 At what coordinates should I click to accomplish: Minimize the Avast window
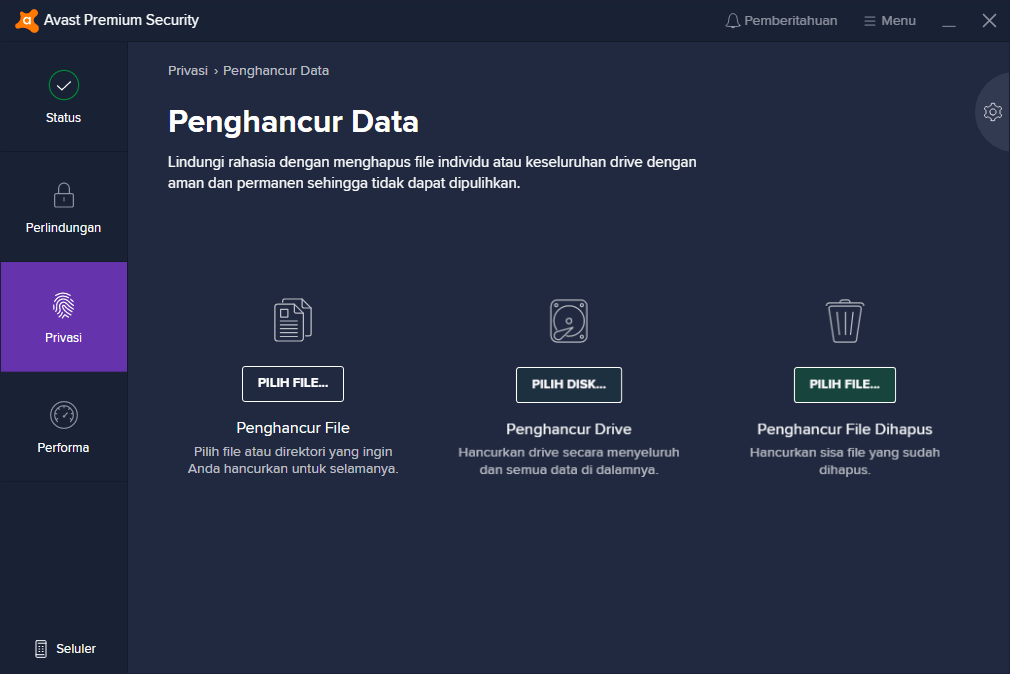(948, 21)
